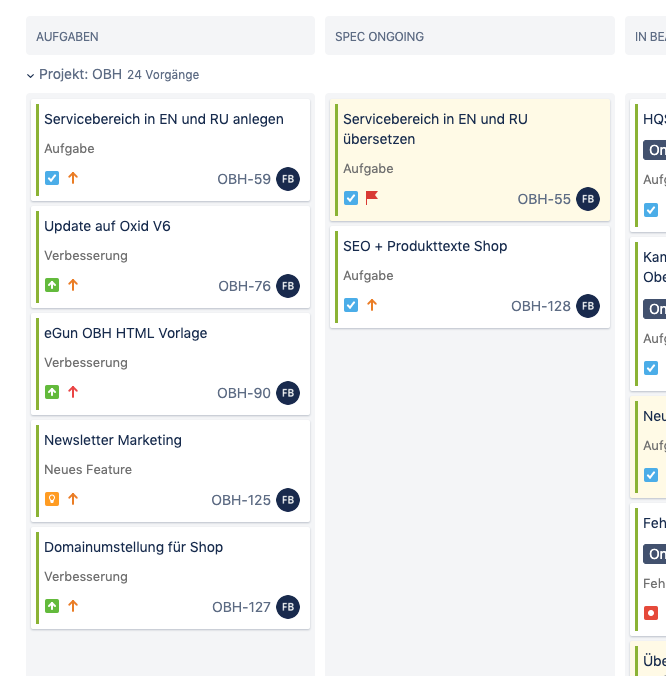Click the lightbulb new feature icon on OBH-125
Screen dimensions: 666x676
pyautogui.click(x=52, y=499)
